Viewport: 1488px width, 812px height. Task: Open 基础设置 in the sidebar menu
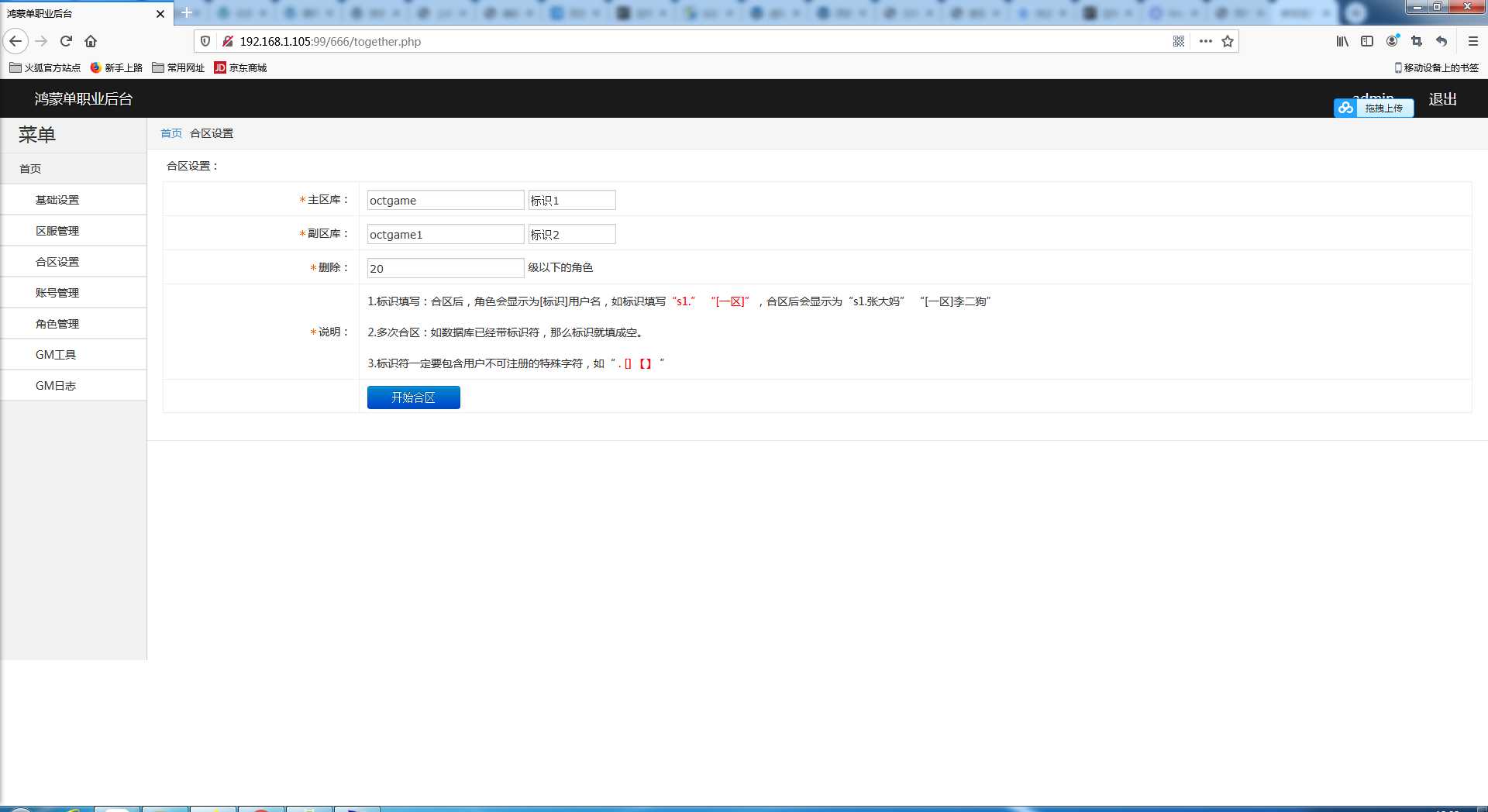57,200
